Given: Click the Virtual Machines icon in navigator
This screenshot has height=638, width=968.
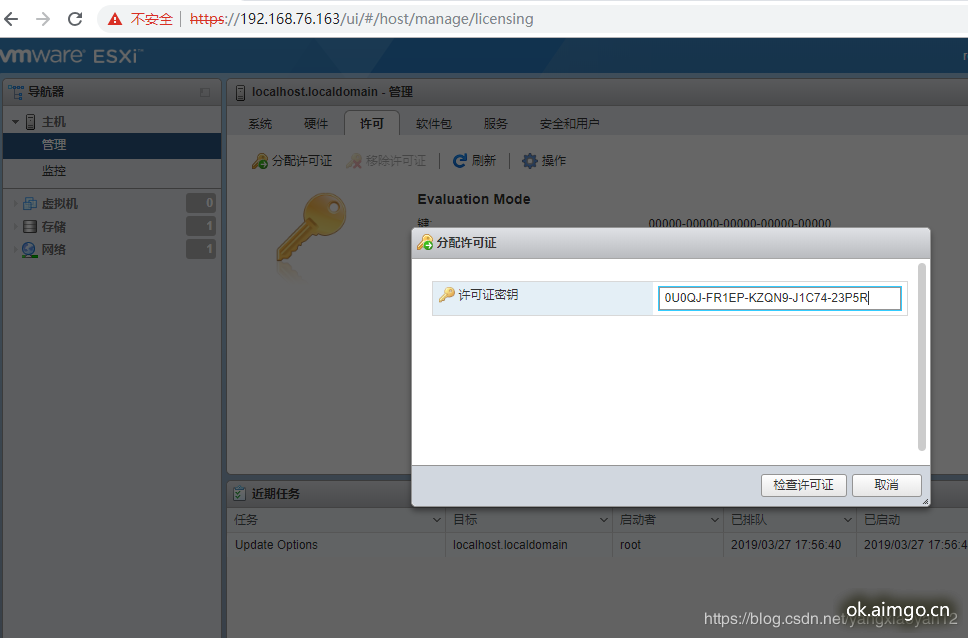Looking at the screenshot, I should [29, 204].
